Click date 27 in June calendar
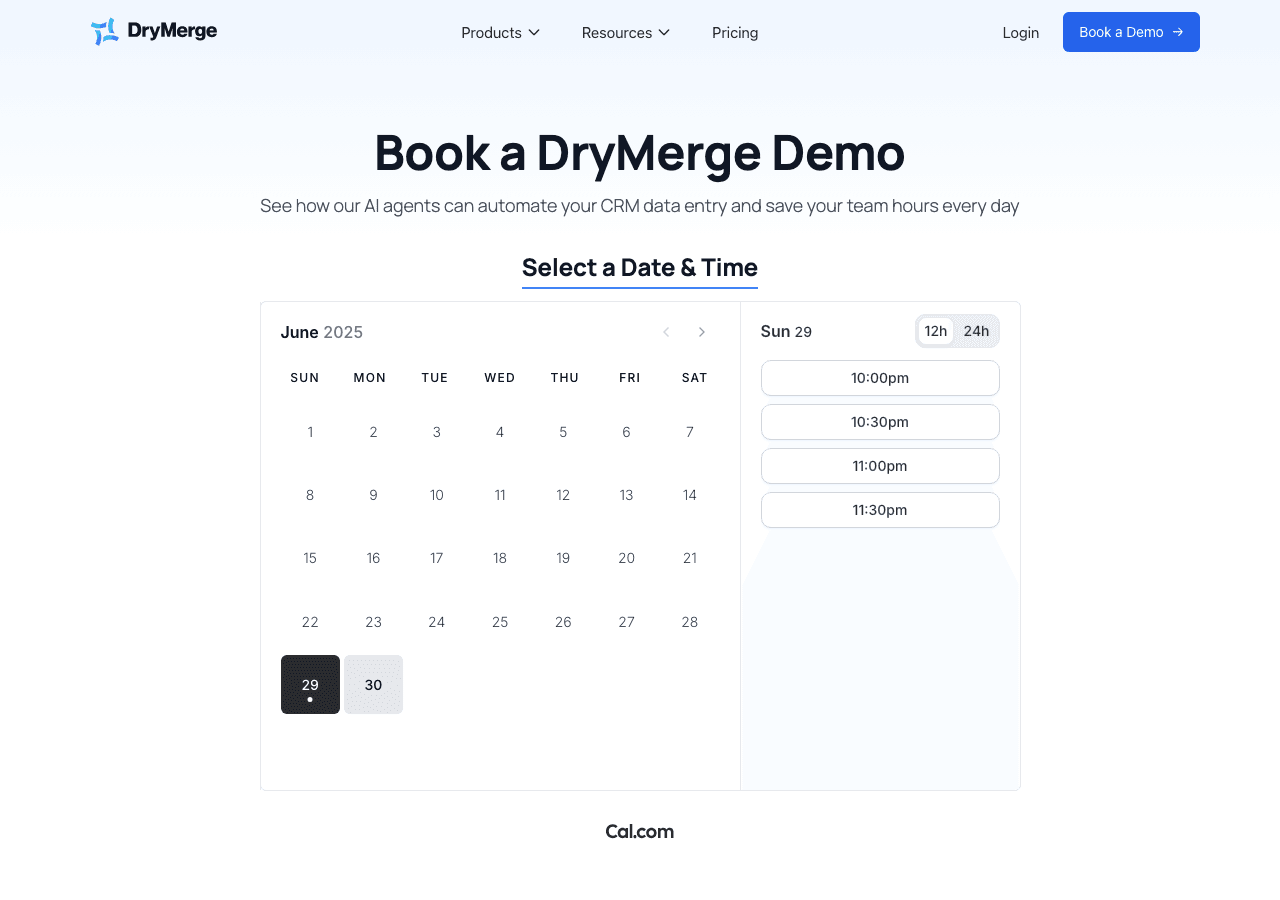1280x900 pixels. [x=627, y=622]
